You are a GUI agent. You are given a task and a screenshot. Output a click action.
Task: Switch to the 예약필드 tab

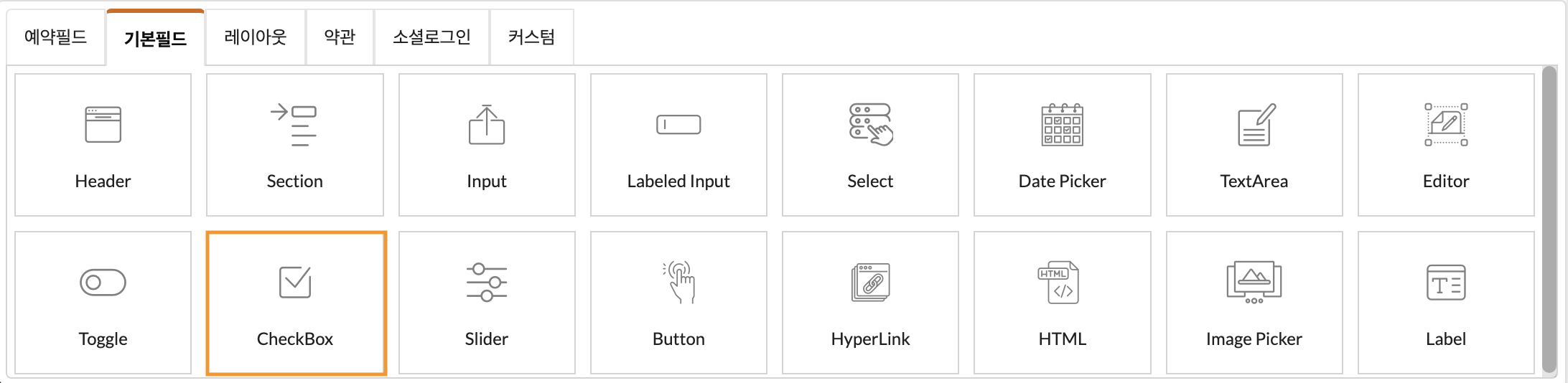(x=56, y=37)
